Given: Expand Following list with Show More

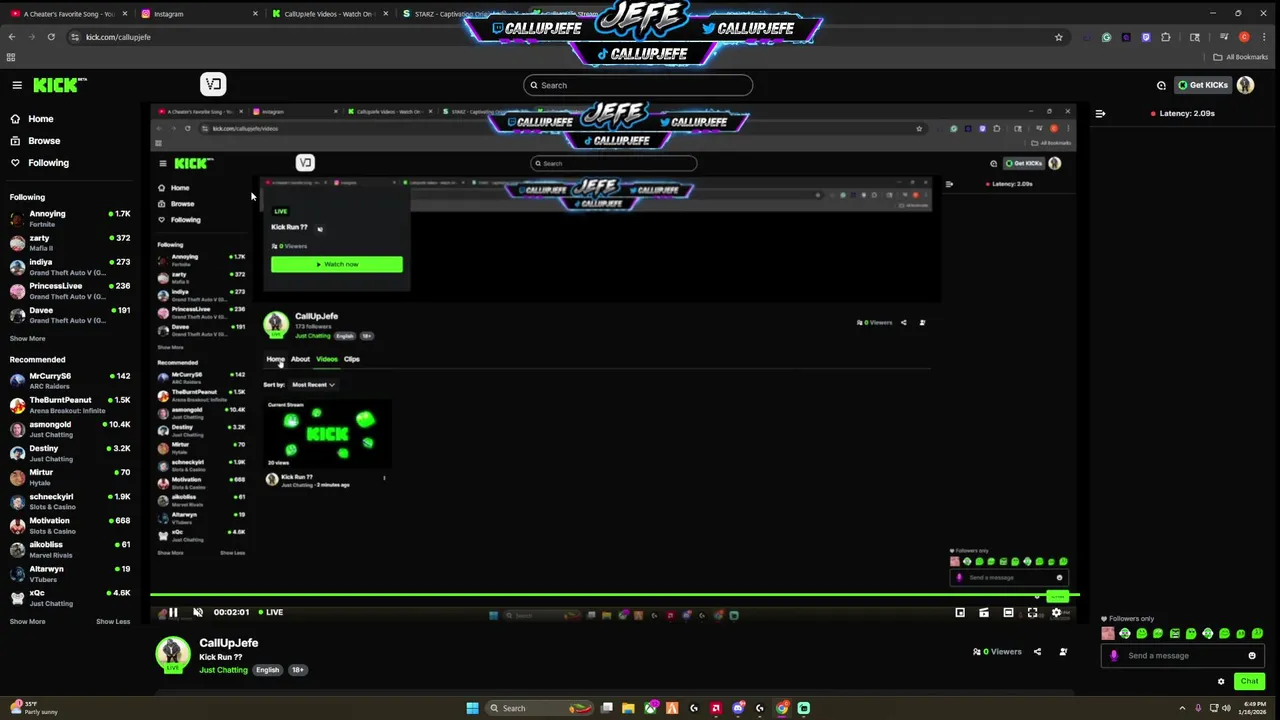Looking at the screenshot, I should pyautogui.click(x=27, y=338).
